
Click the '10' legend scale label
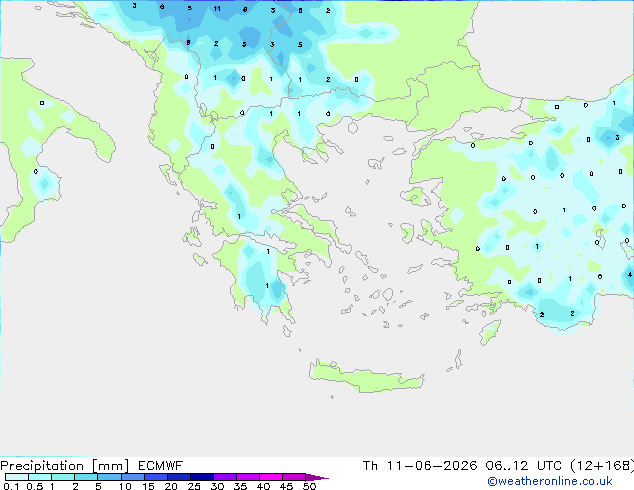click(x=125, y=486)
